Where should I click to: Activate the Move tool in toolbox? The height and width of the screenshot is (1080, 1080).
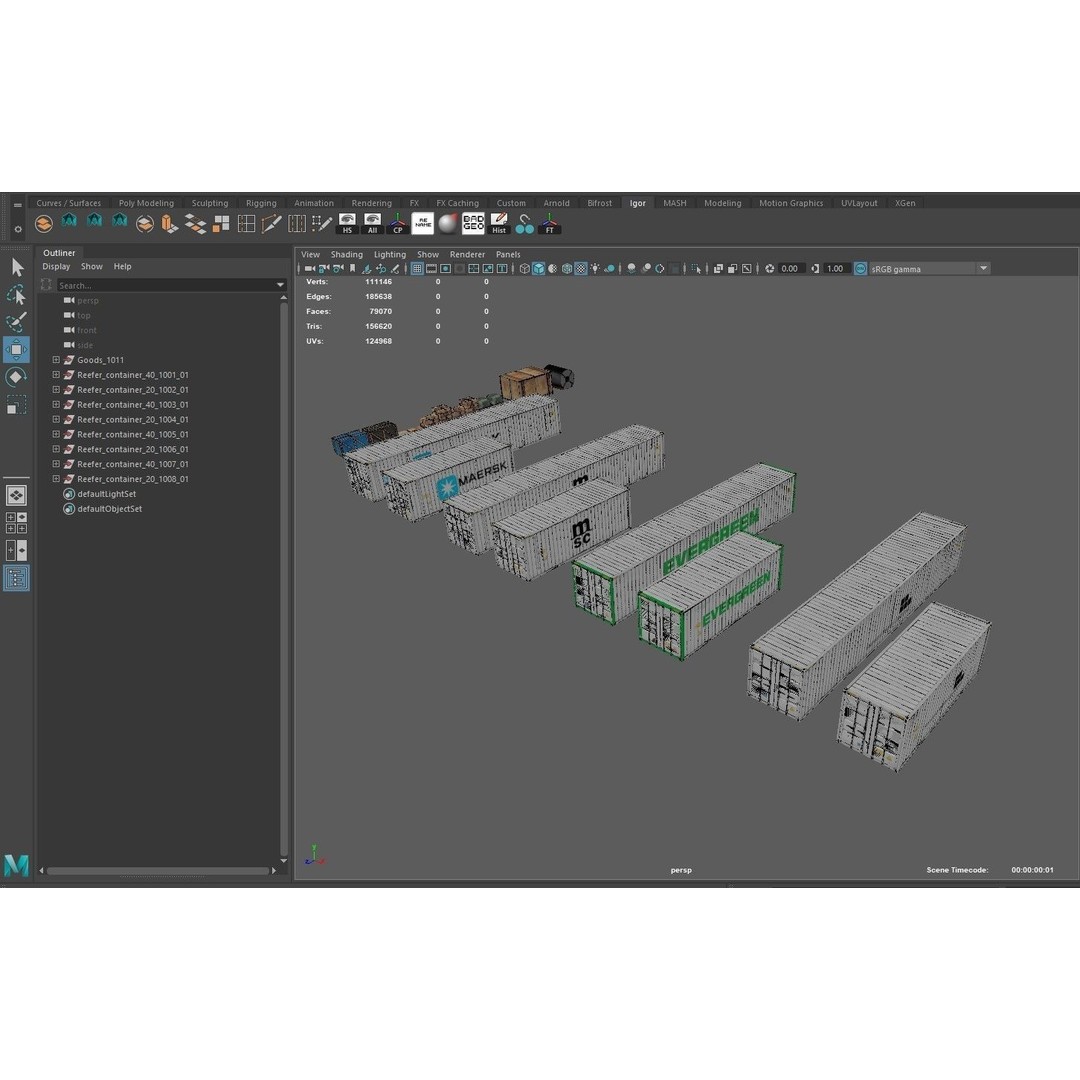click(x=17, y=349)
